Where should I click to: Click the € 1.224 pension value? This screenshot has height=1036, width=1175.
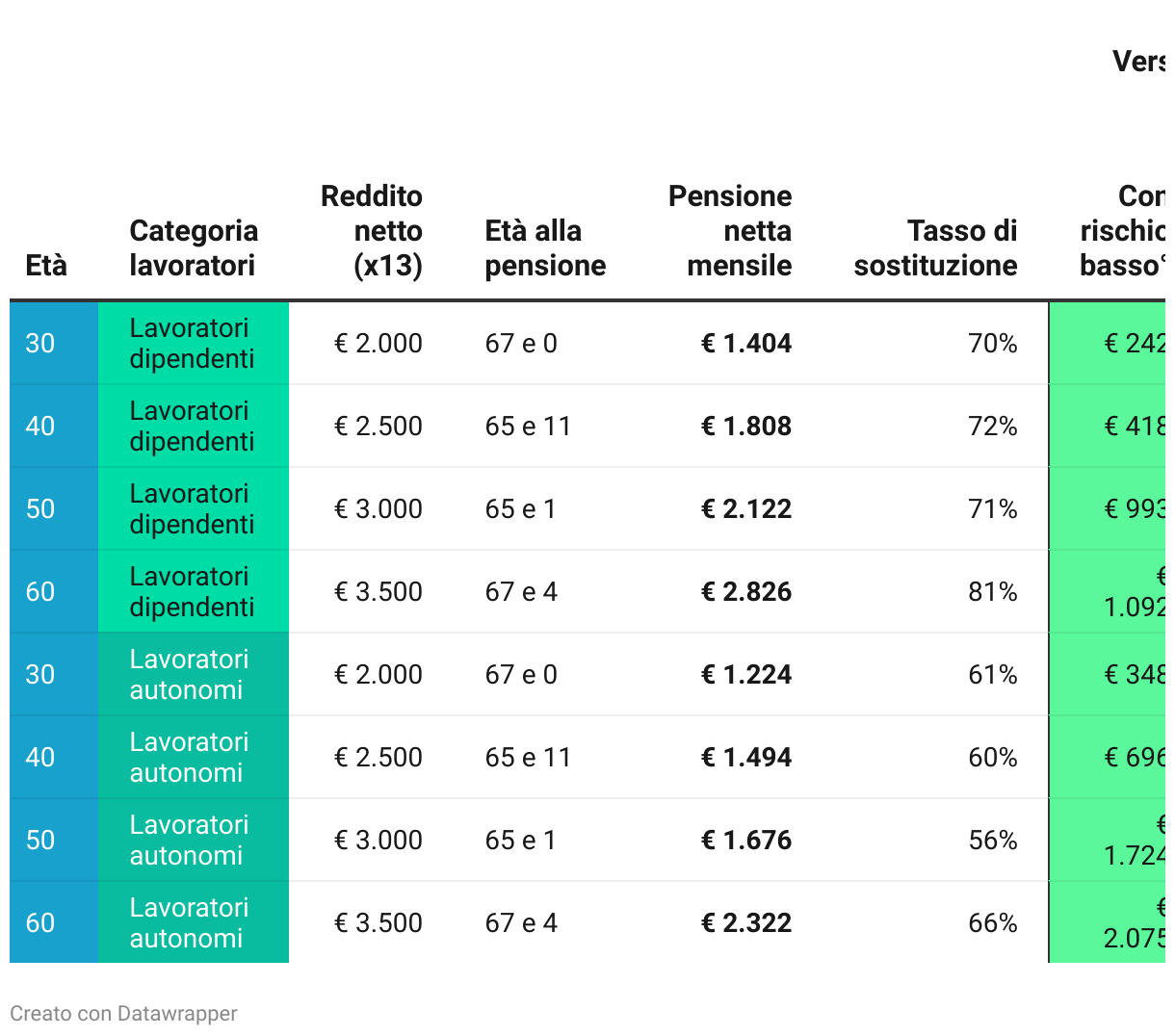click(746, 675)
